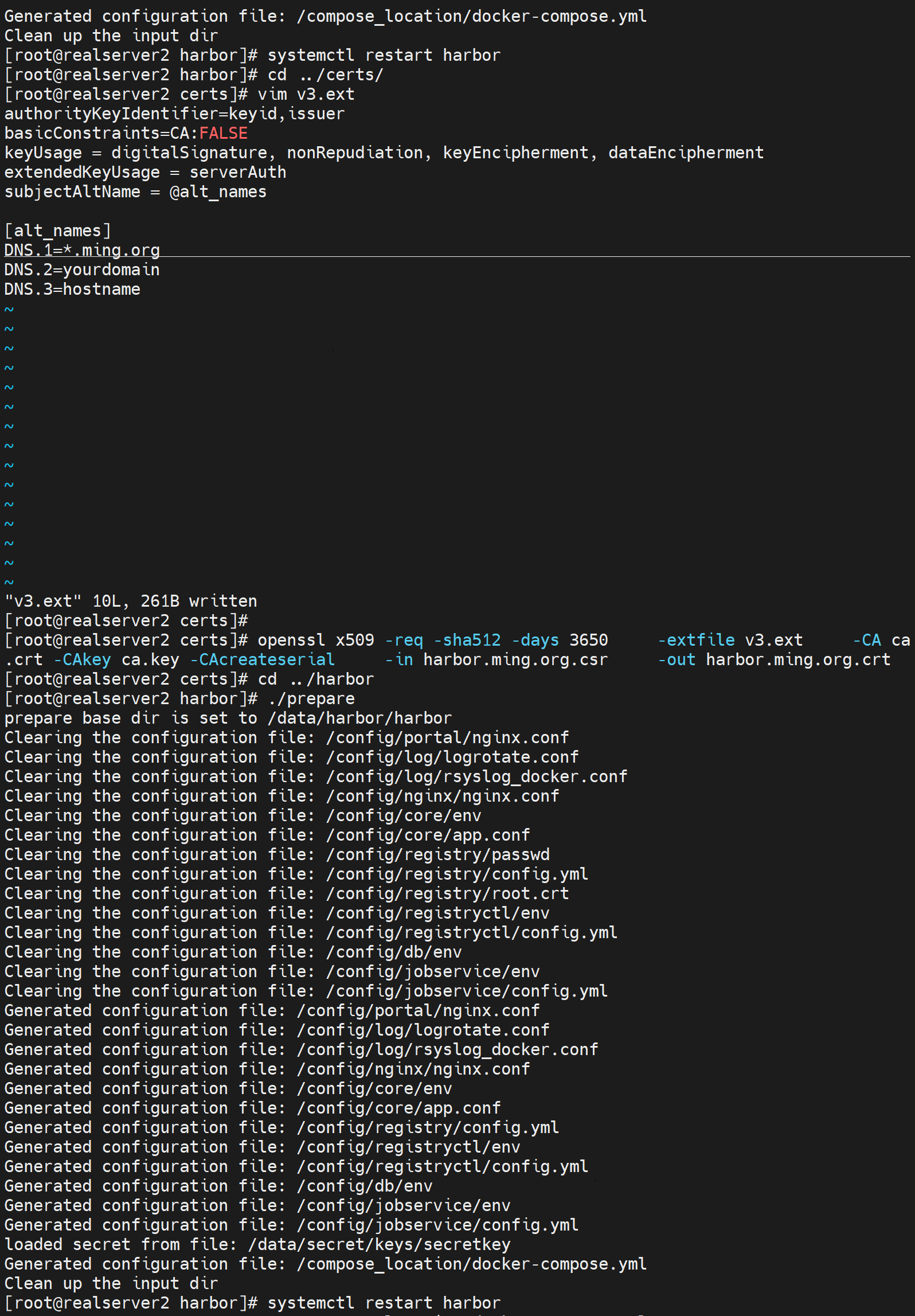The height and width of the screenshot is (1316, 915).
Task: Click the -extfile flag in openssl command
Action: click(695, 640)
